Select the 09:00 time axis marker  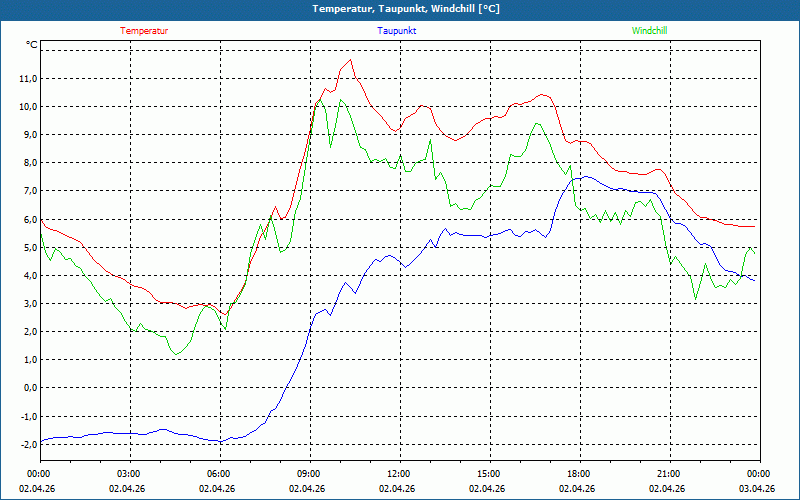pos(309,474)
